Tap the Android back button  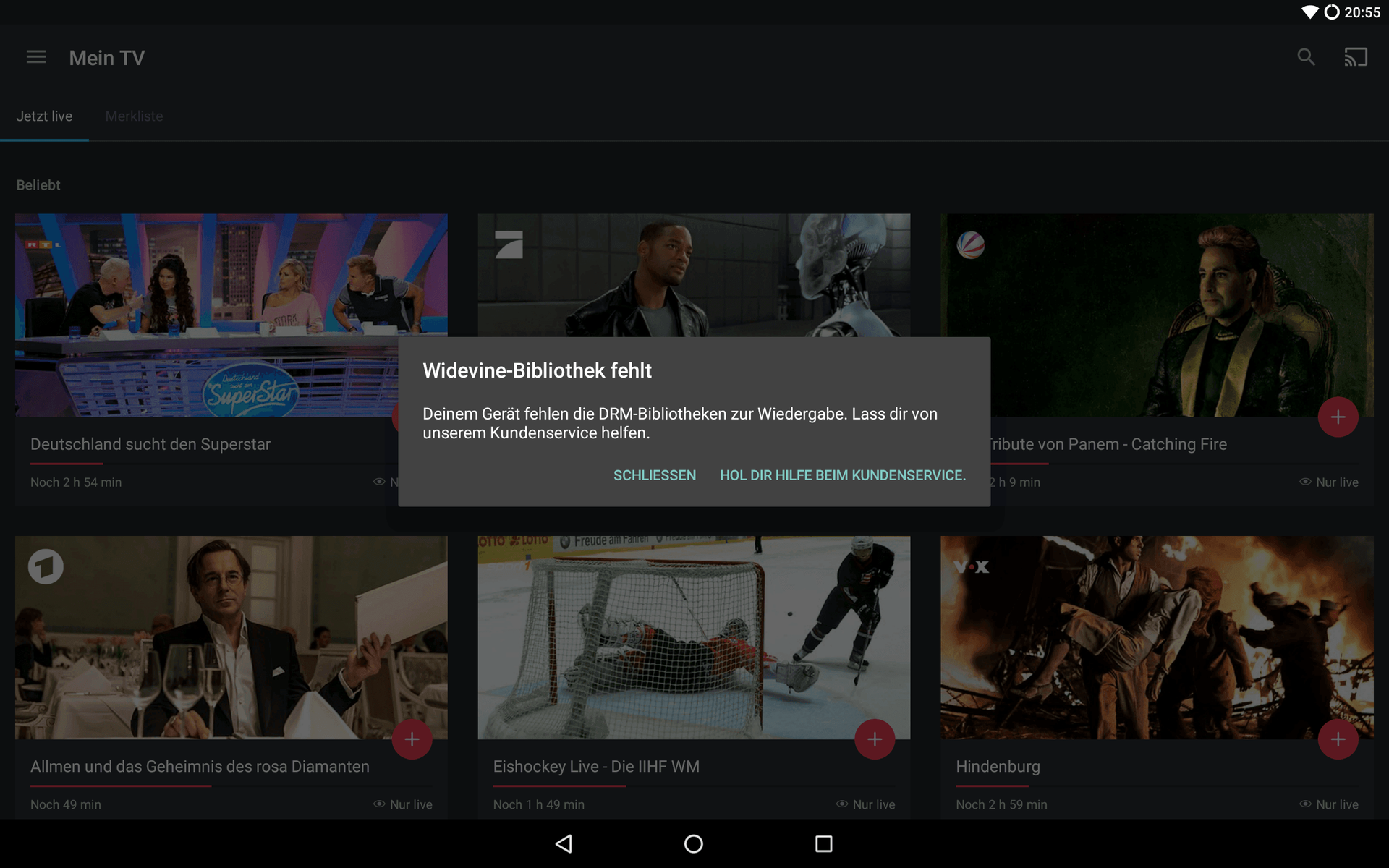[564, 843]
